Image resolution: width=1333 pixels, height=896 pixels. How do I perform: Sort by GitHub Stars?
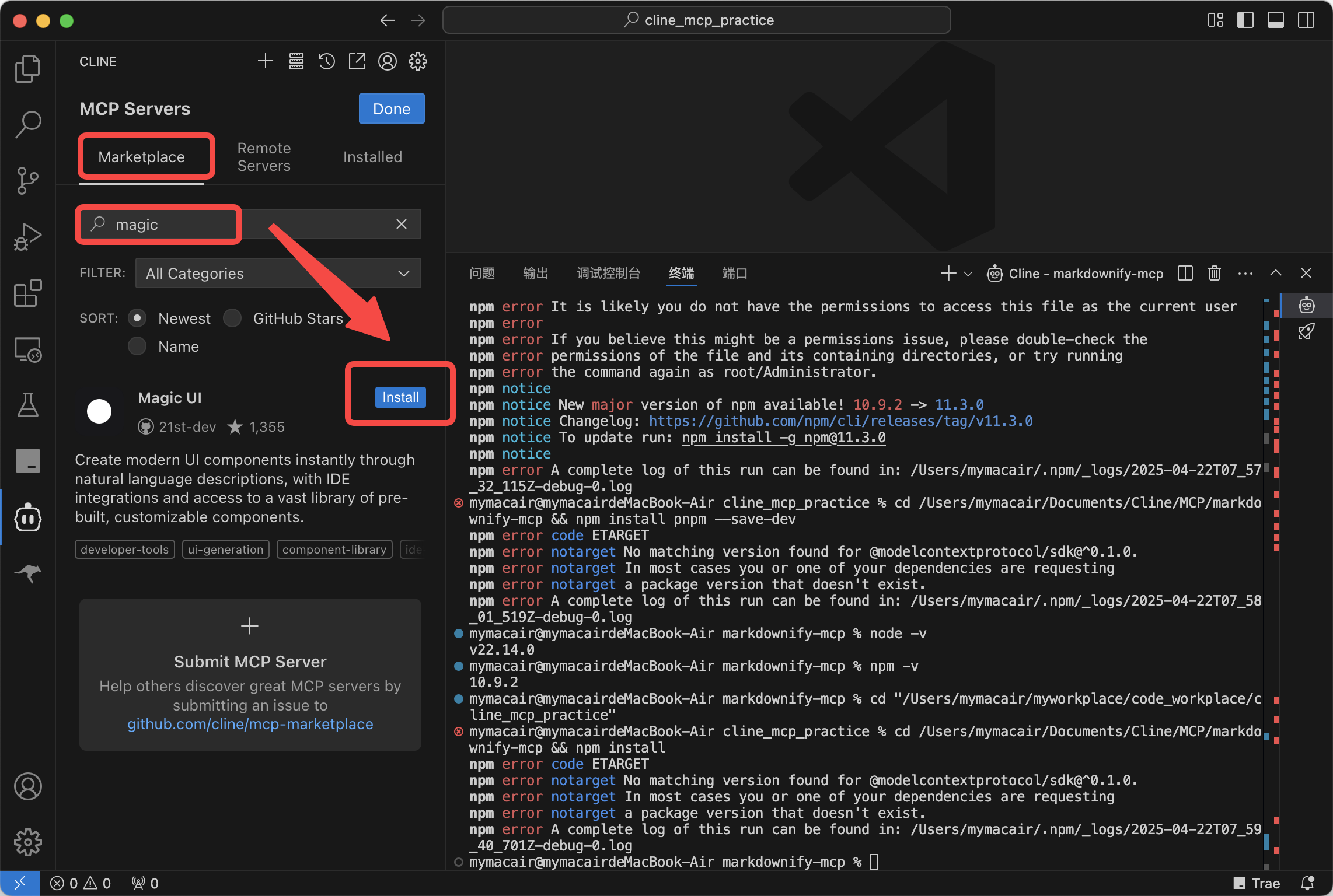pos(232,318)
